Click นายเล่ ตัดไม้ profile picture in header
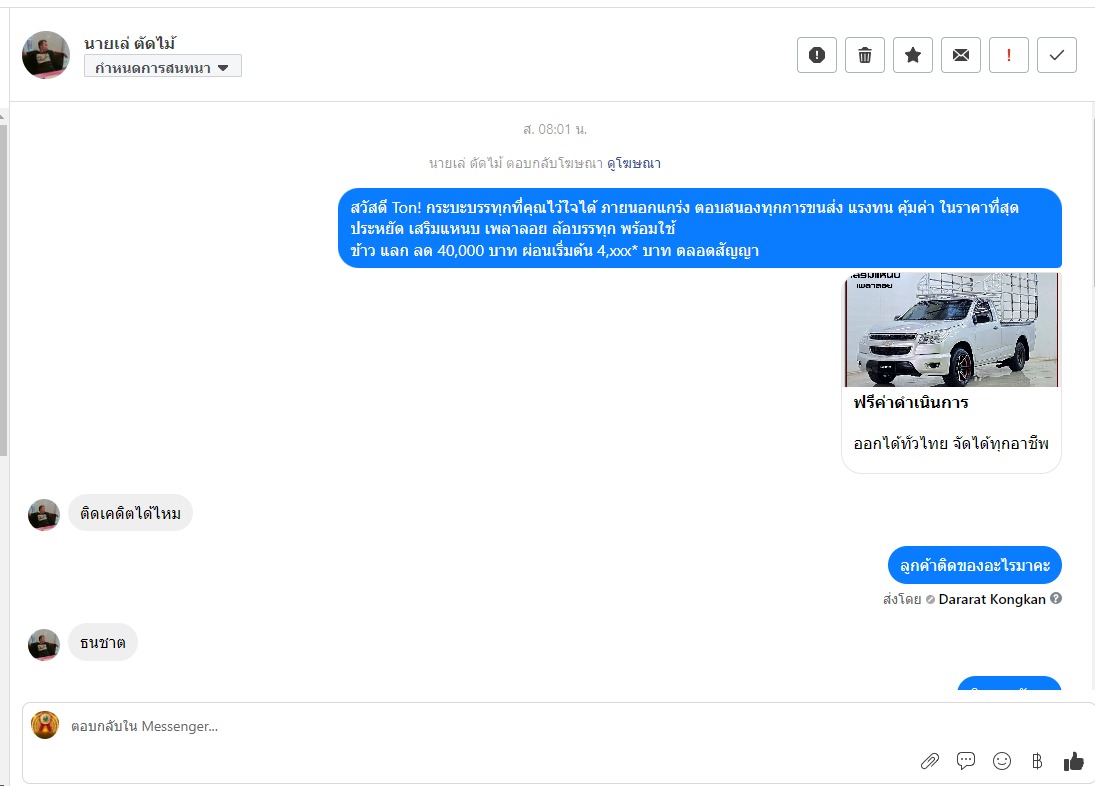This screenshot has width=1095, height=786. [46, 54]
